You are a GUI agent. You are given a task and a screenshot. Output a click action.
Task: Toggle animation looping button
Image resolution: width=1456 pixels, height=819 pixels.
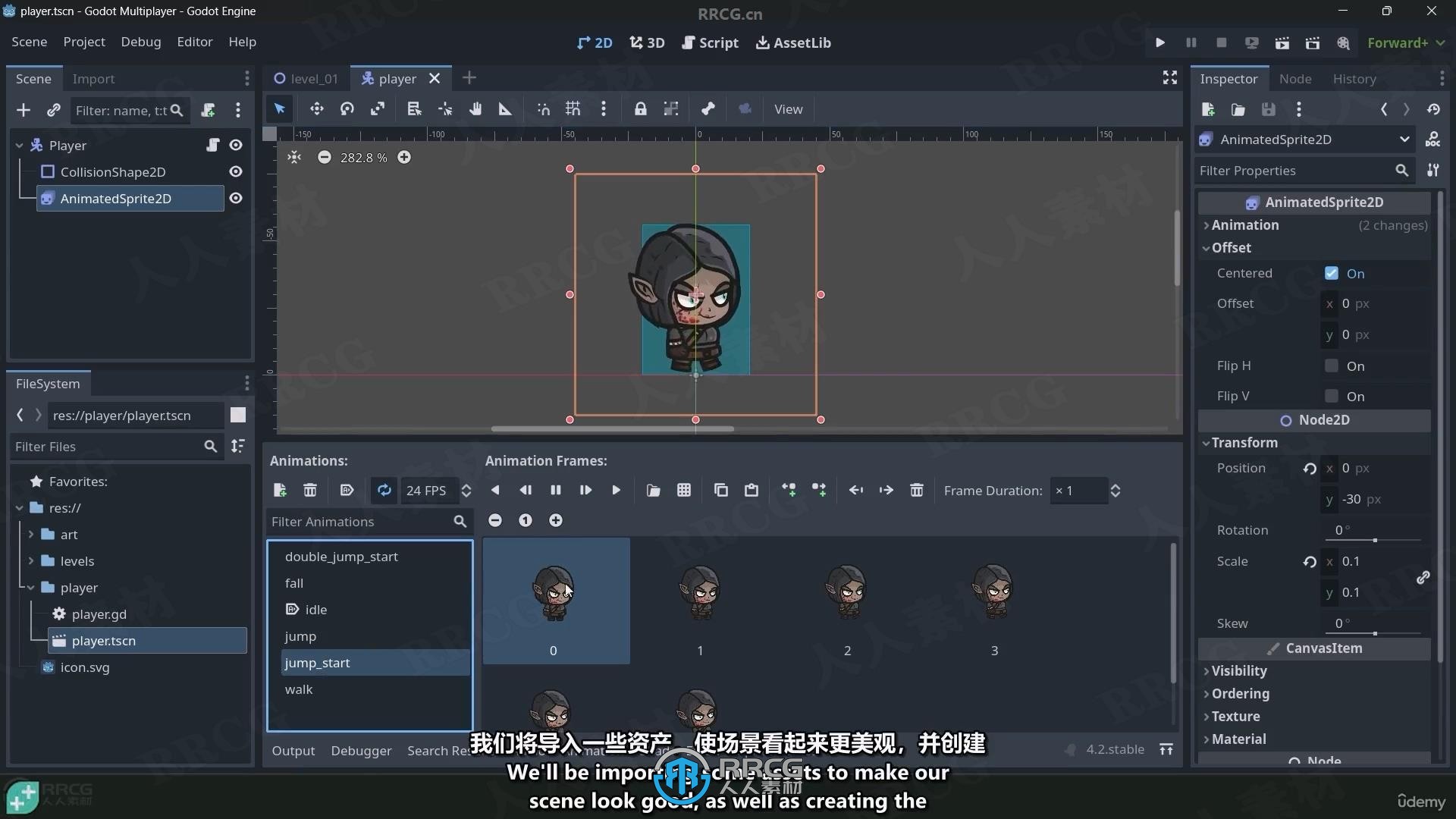point(384,491)
